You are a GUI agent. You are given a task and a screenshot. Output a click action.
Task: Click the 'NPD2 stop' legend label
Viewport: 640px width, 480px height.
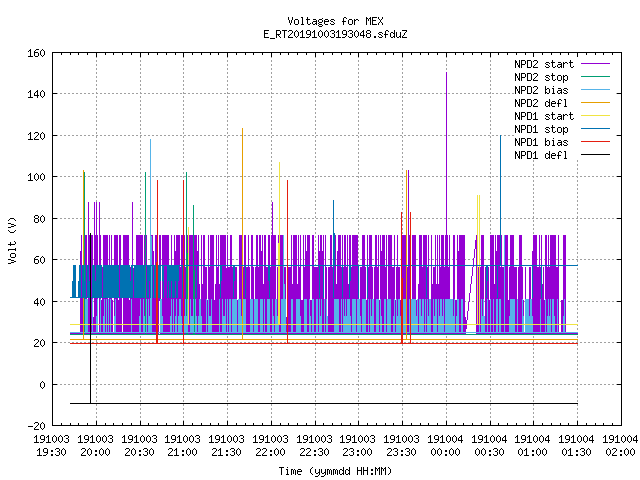click(541, 77)
